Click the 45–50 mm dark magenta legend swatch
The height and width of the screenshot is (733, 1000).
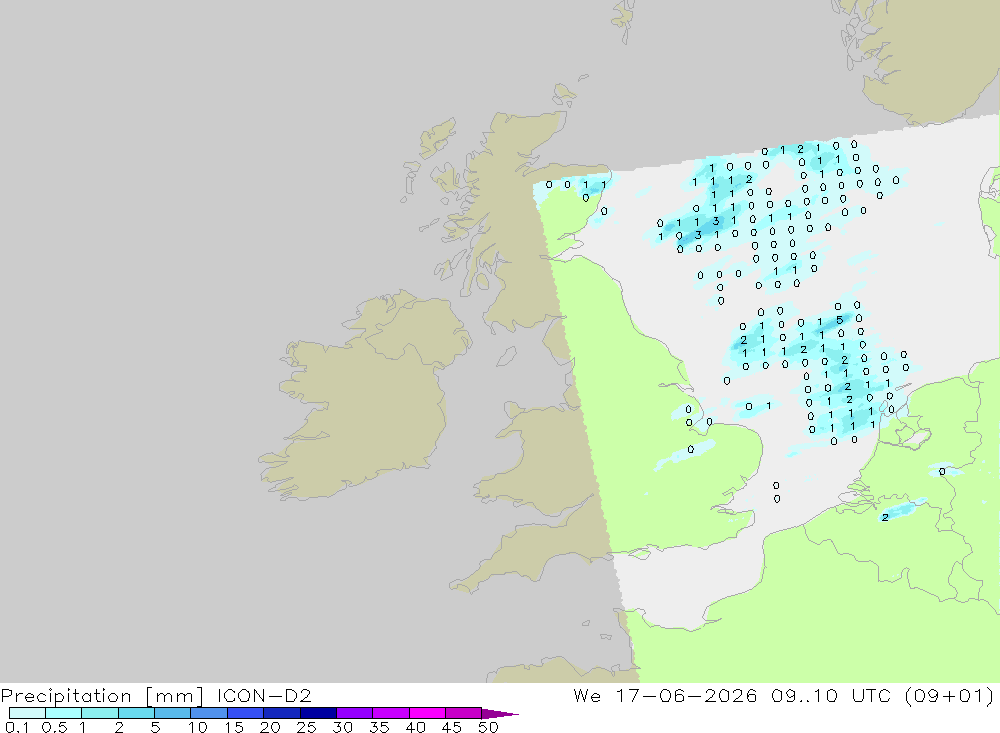tap(463, 713)
